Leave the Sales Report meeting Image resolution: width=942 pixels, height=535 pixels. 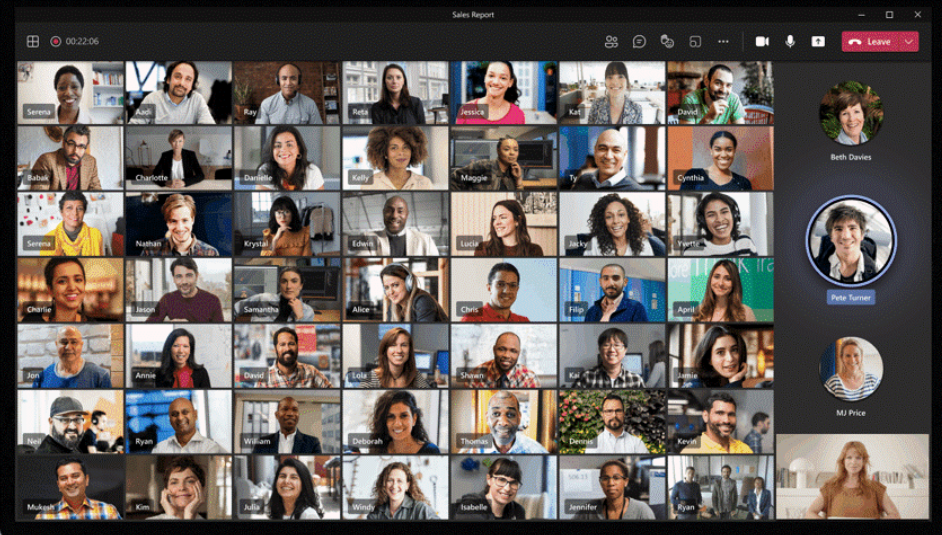click(872, 41)
